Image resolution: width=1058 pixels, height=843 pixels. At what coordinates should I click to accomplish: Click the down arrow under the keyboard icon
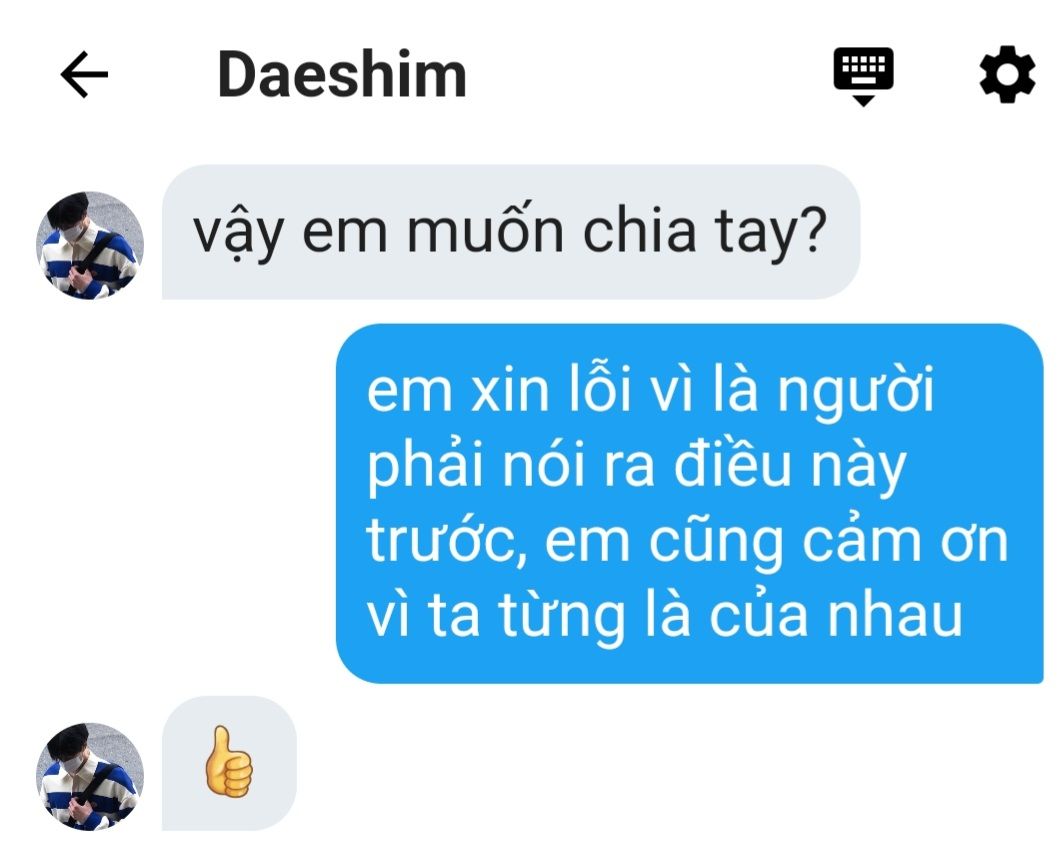(x=863, y=101)
